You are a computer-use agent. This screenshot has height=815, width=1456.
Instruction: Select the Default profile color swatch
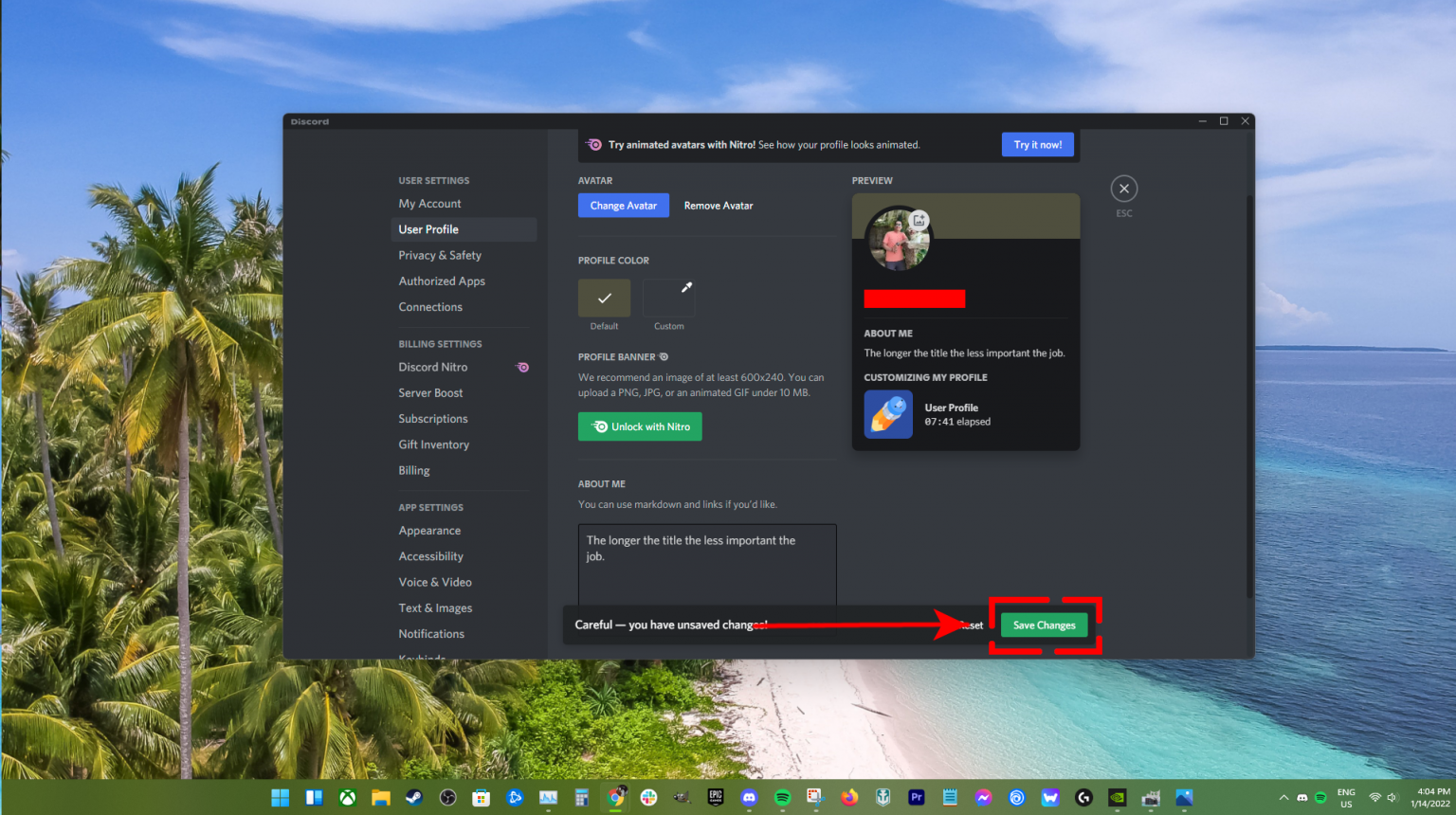point(604,298)
